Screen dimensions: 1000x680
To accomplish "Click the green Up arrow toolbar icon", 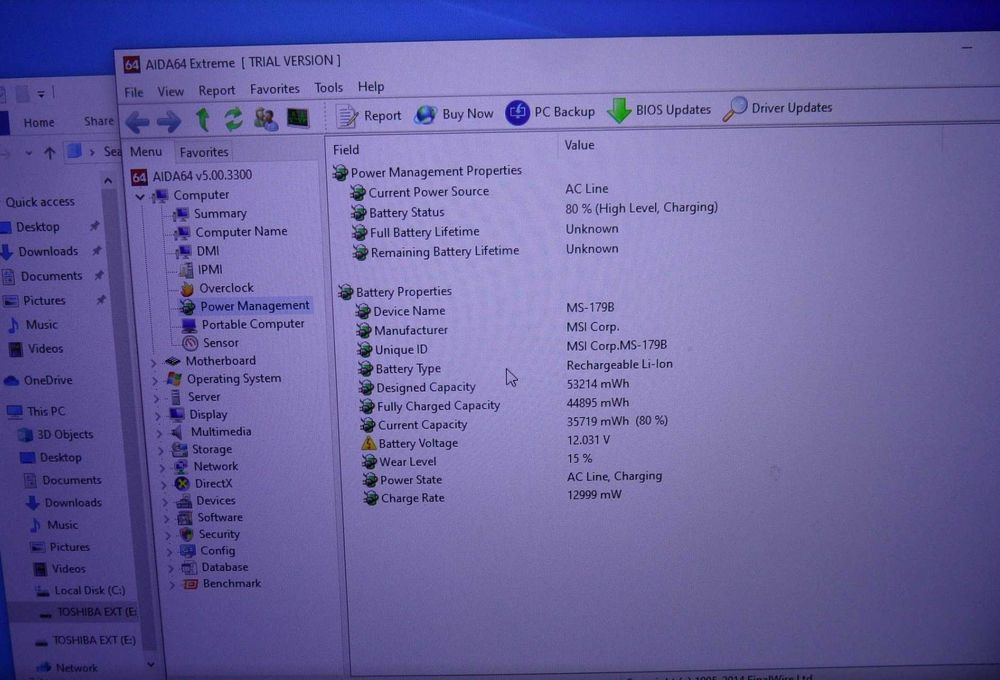I will click(203, 119).
